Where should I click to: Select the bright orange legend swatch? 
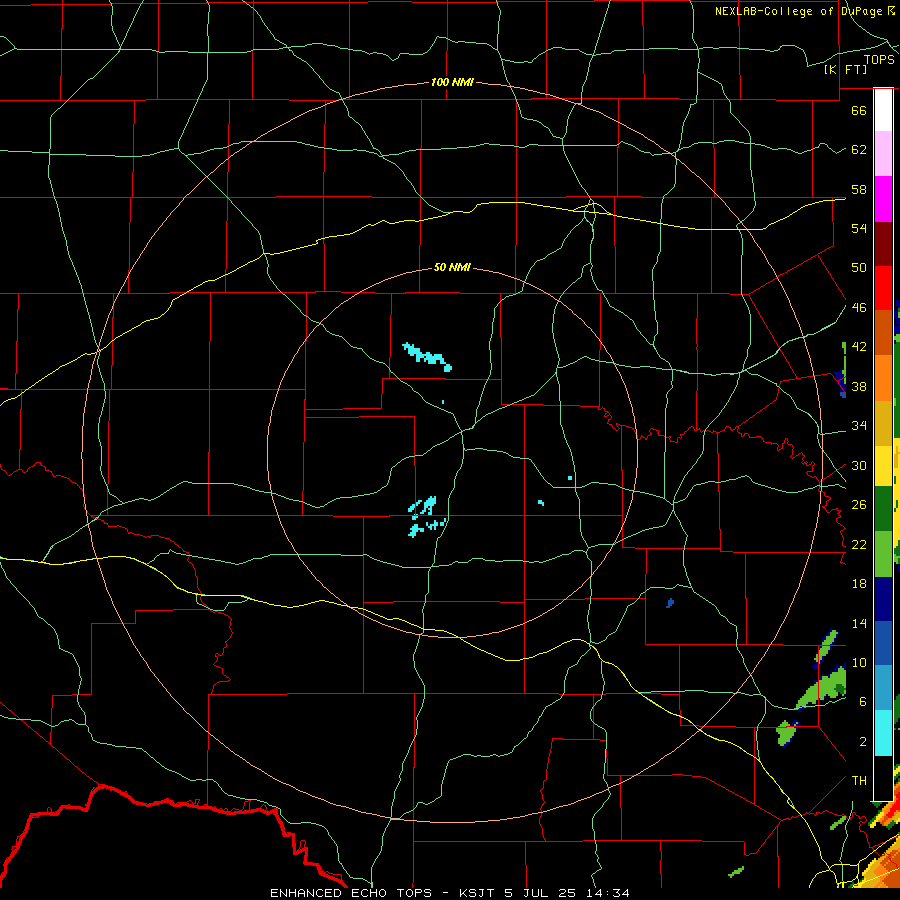883,377
